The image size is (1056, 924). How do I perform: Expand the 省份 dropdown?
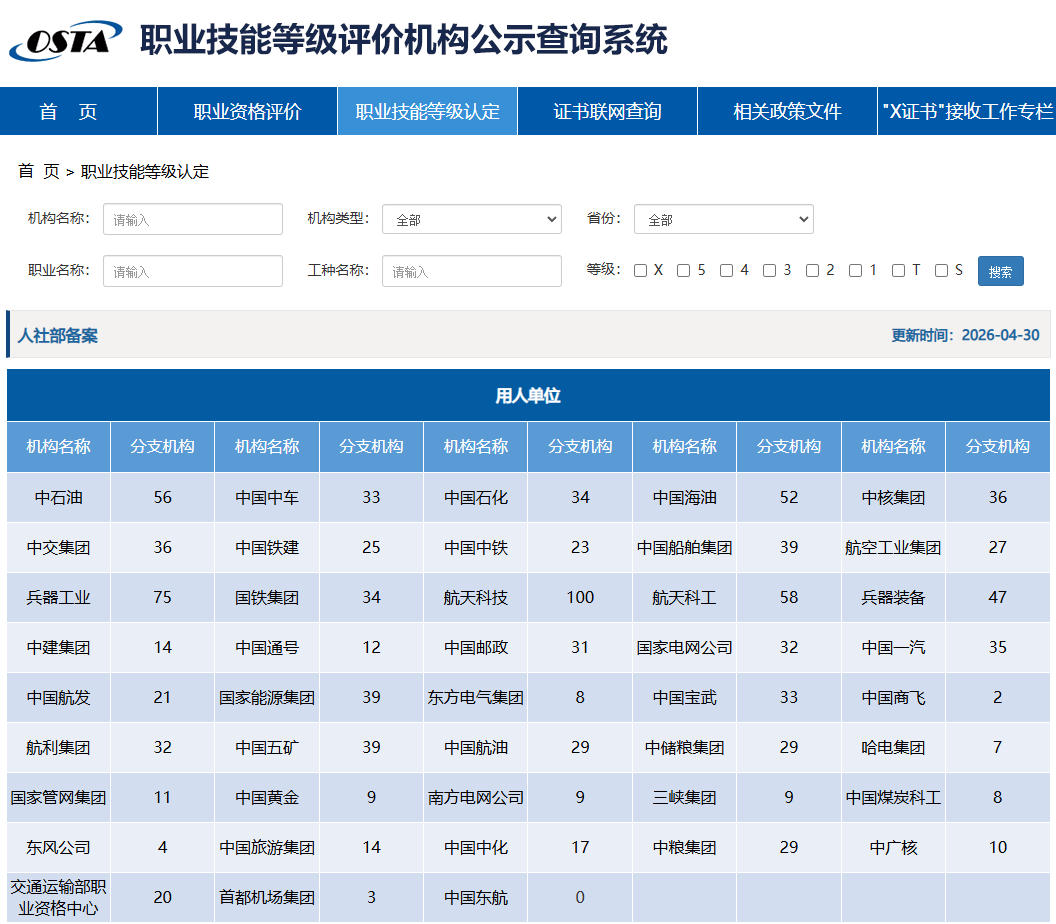click(723, 219)
